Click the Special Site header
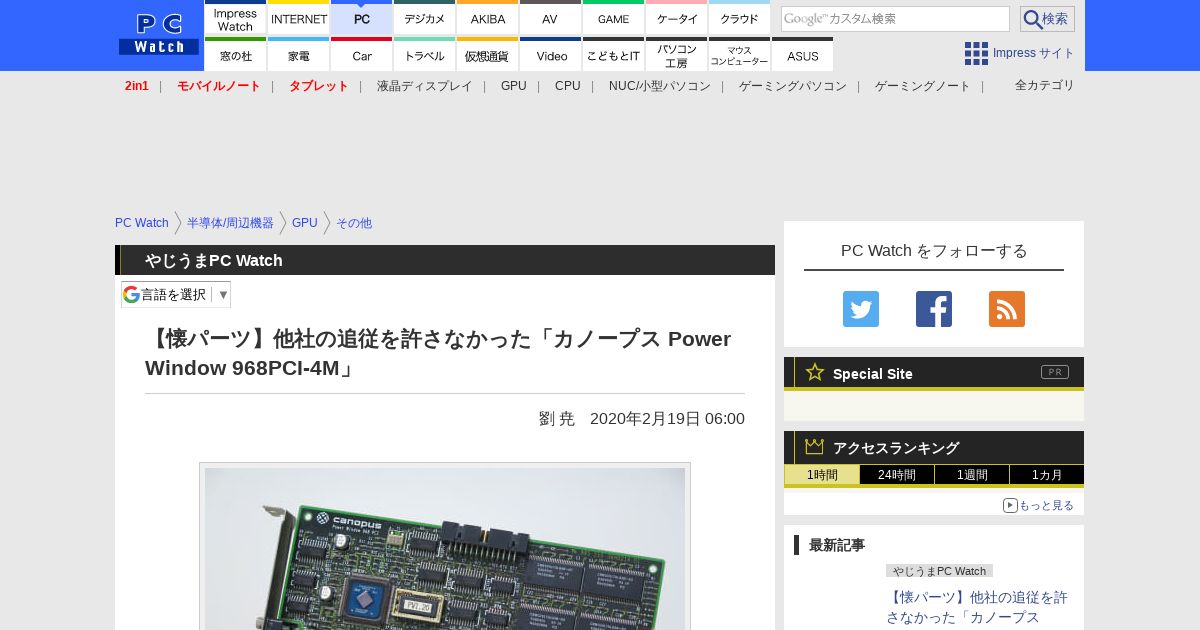Image resolution: width=1200 pixels, height=630 pixels. 934,373
